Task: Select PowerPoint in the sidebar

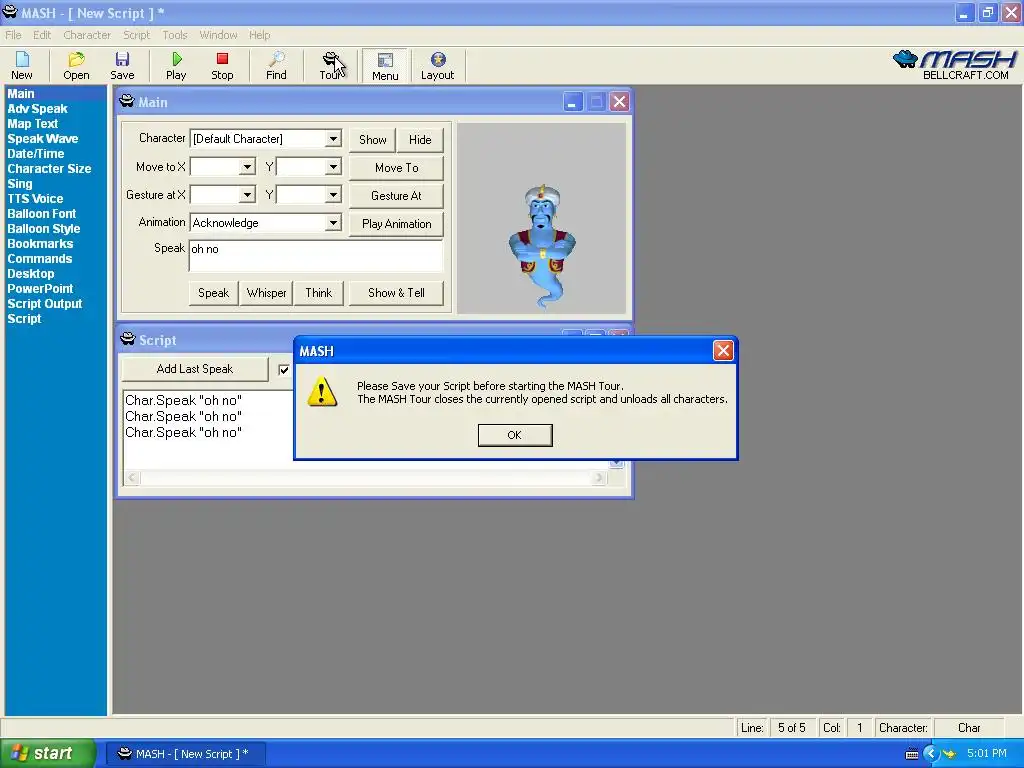Action: click(40, 289)
